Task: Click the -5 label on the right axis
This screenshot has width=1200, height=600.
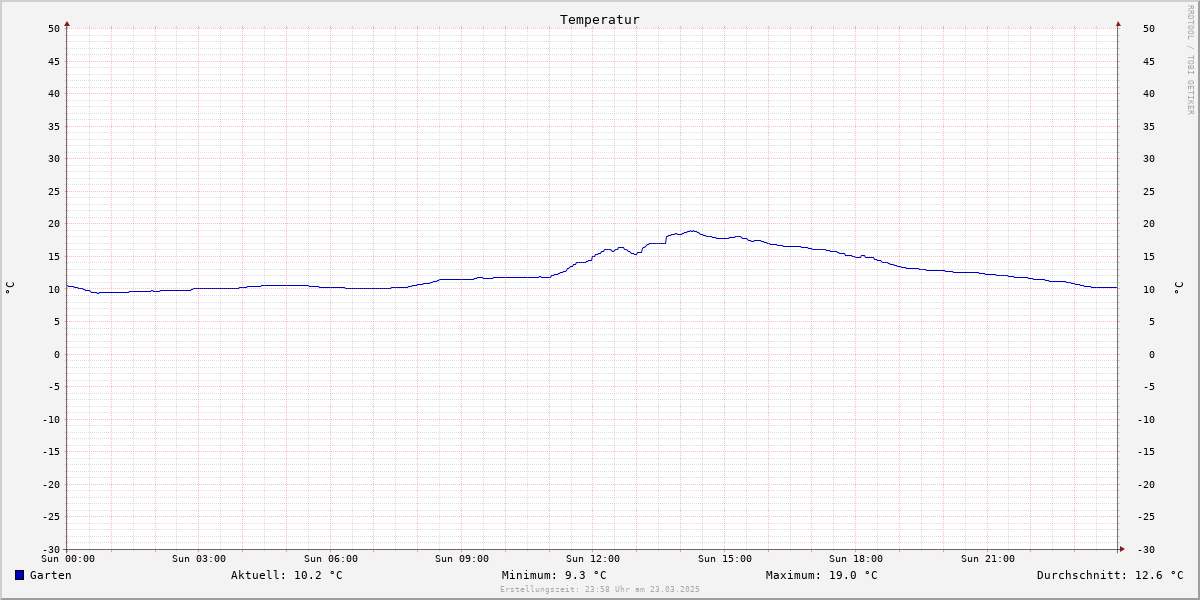Action: click(1149, 386)
